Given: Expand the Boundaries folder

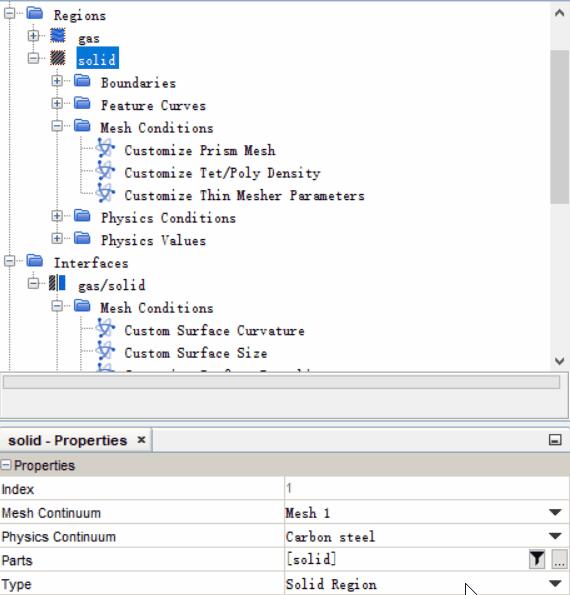Looking at the screenshot, I should 57,81.
